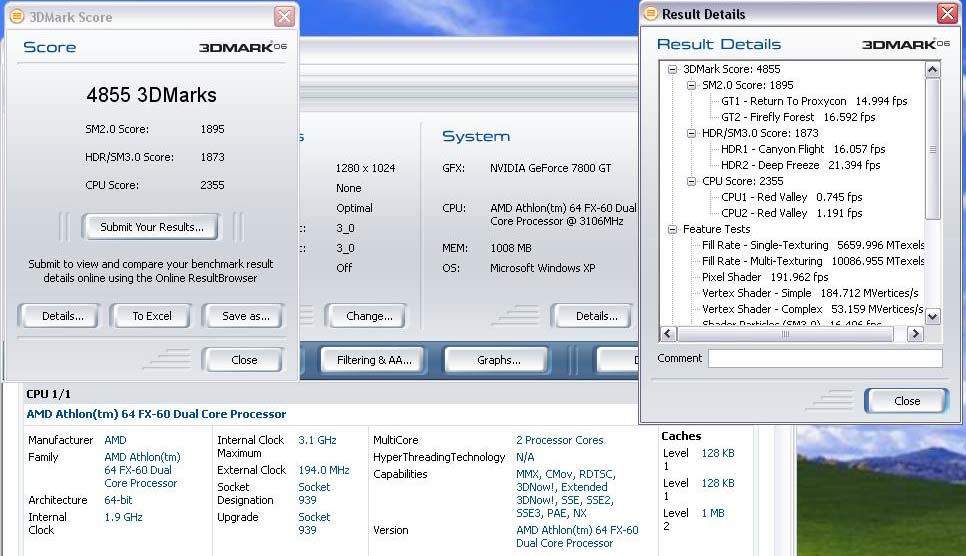966x556 pixels.
Task: Click Close button in 3DMark Score window
Action: [x=244, y=360]
